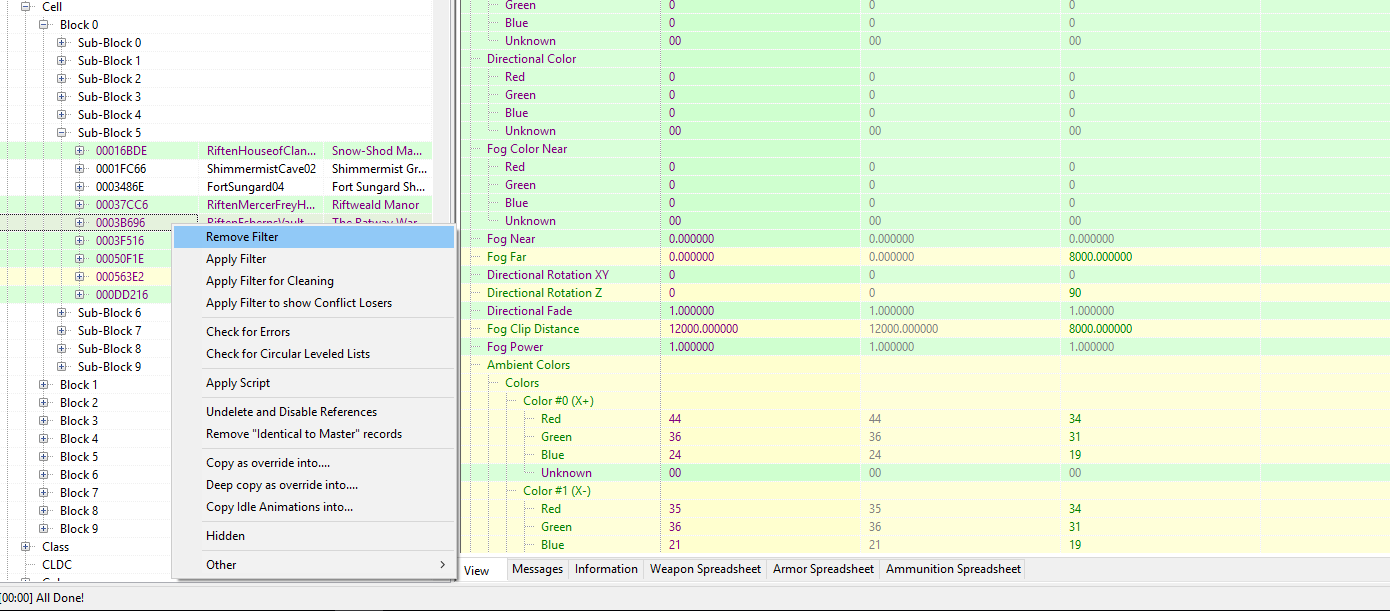Select status bar text All Done!

[x=60, y=597]
